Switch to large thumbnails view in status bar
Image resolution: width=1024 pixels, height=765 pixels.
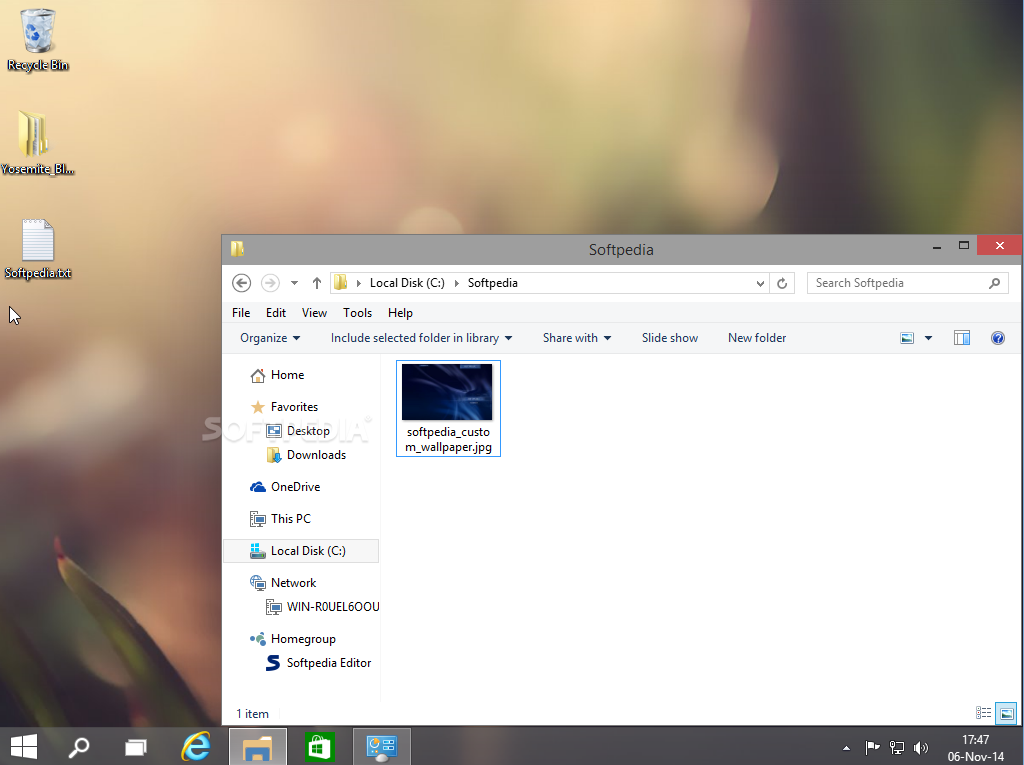[1006, 713]
